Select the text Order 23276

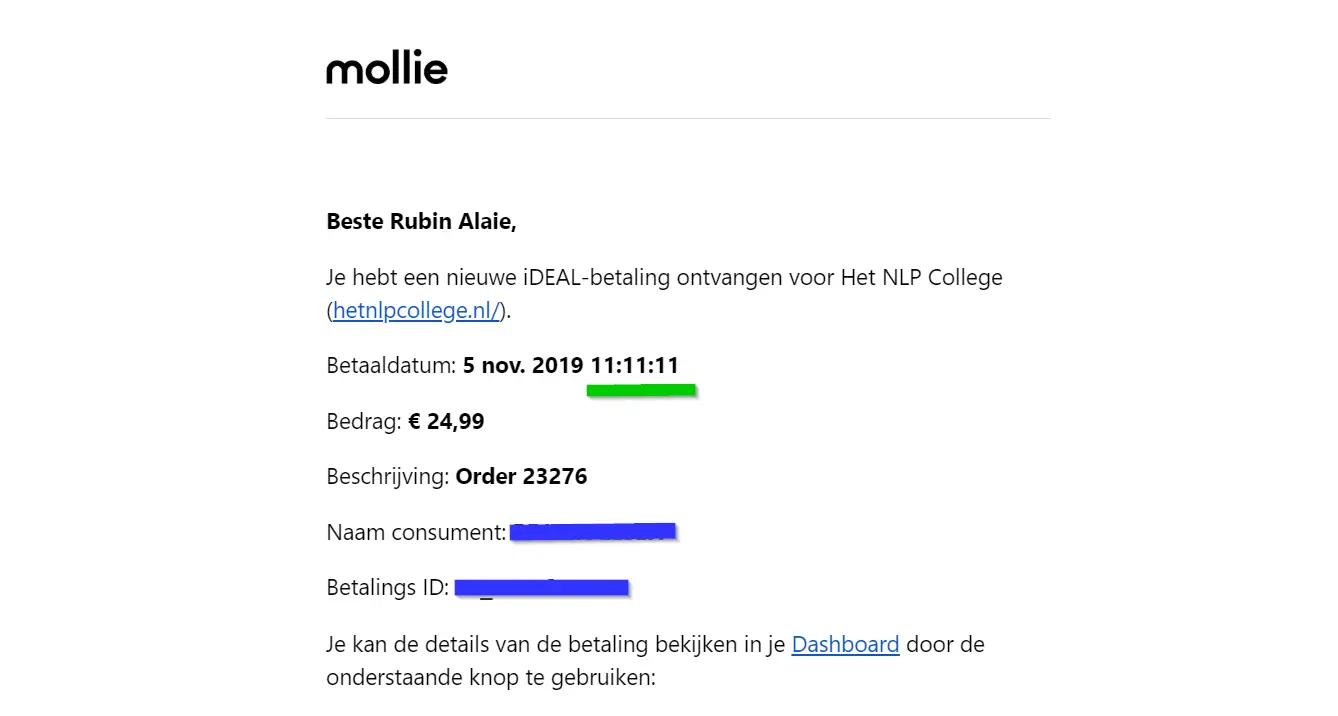point(521,477)
